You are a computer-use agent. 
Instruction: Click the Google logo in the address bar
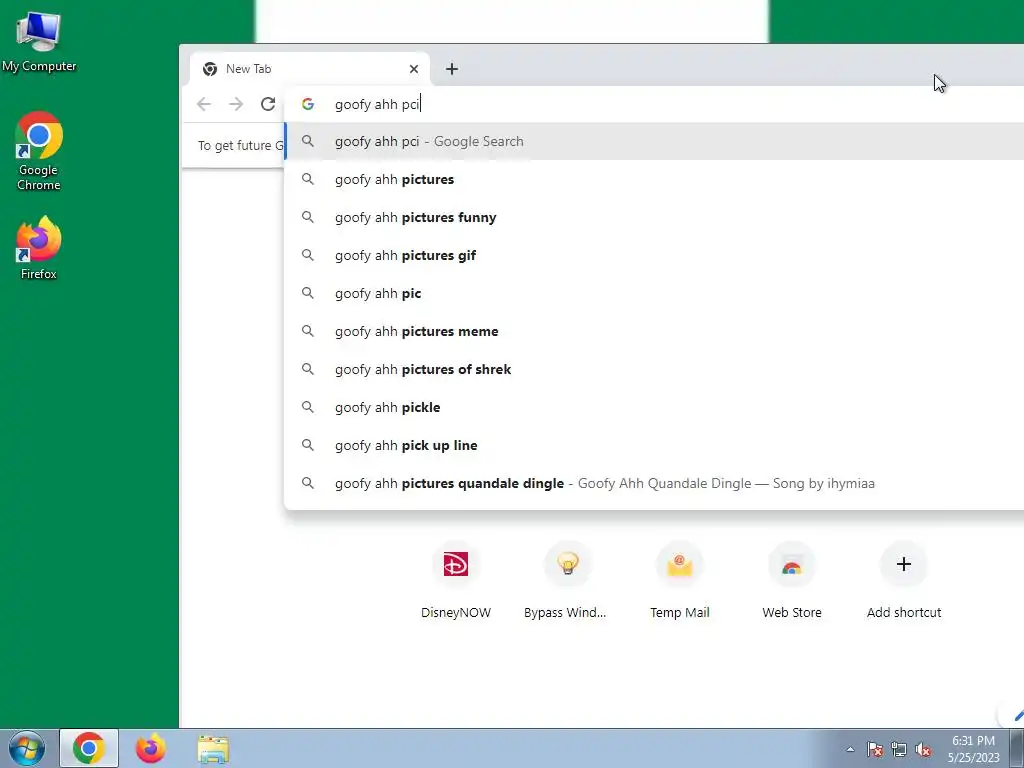tap(308, 104)
